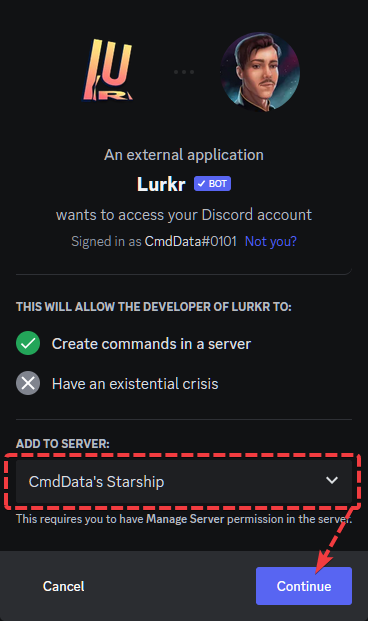Click the Have an existential crisis text

pos(135,384)
